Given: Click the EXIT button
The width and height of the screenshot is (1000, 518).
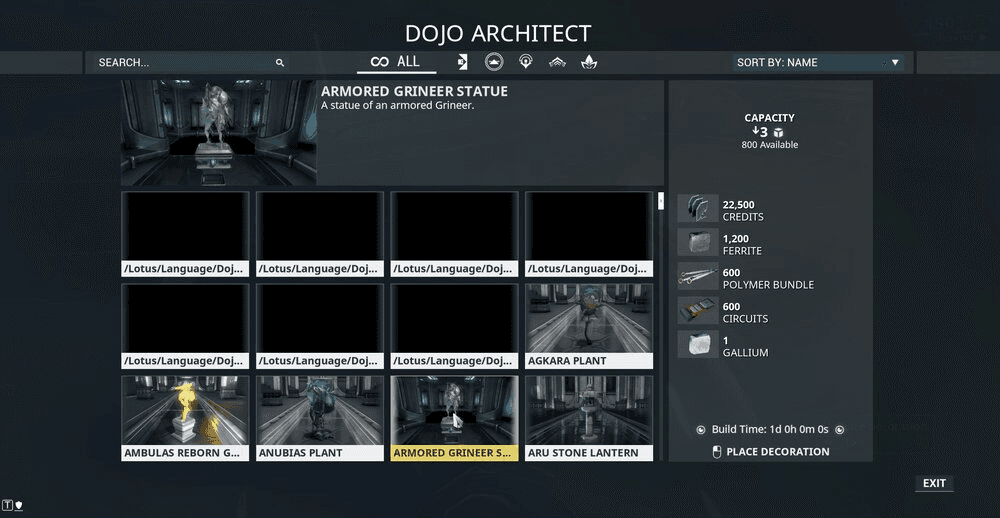Looking at the screenshot, I should [934, 484].
